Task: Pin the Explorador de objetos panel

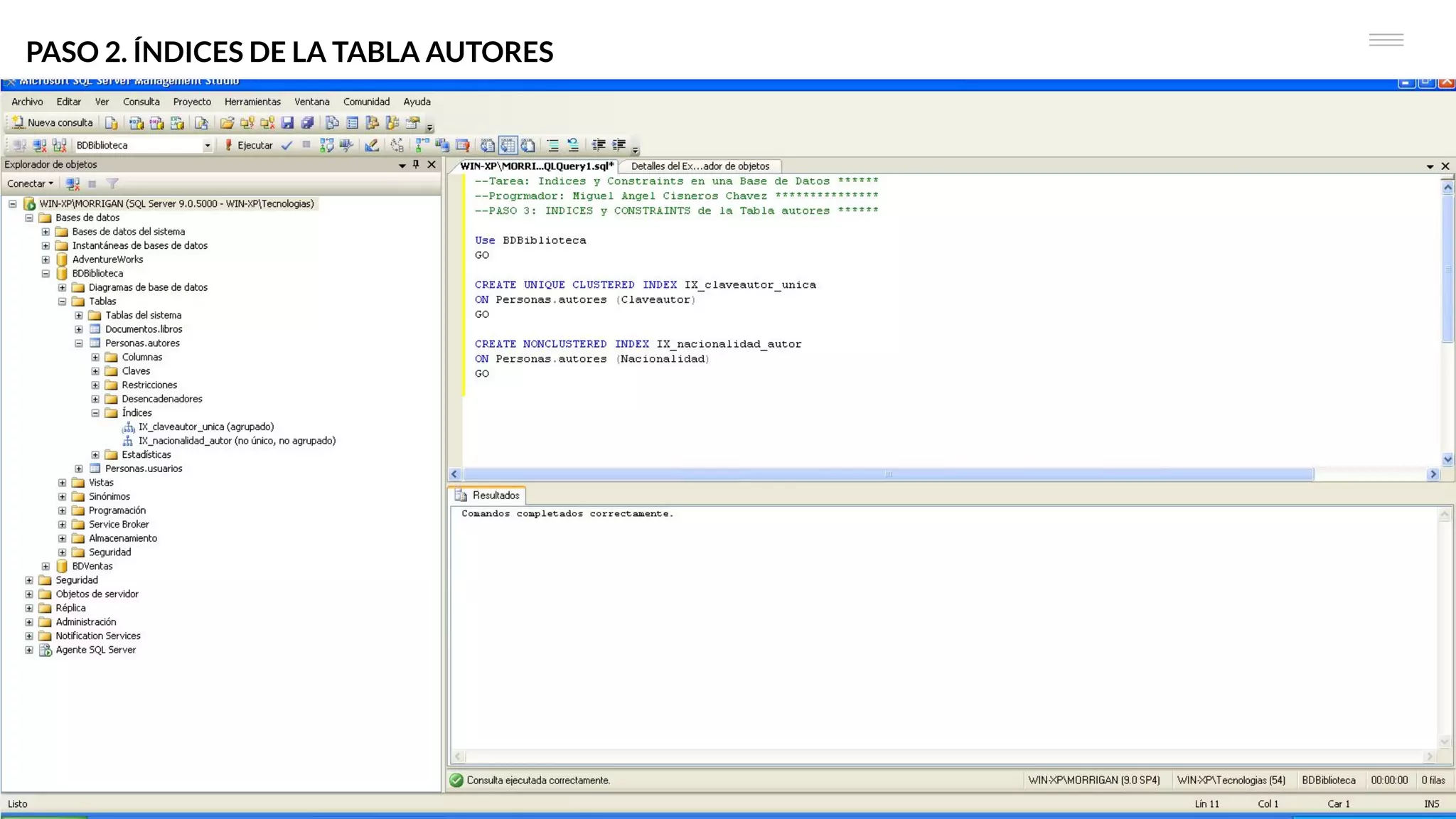Action: point(417,165)
